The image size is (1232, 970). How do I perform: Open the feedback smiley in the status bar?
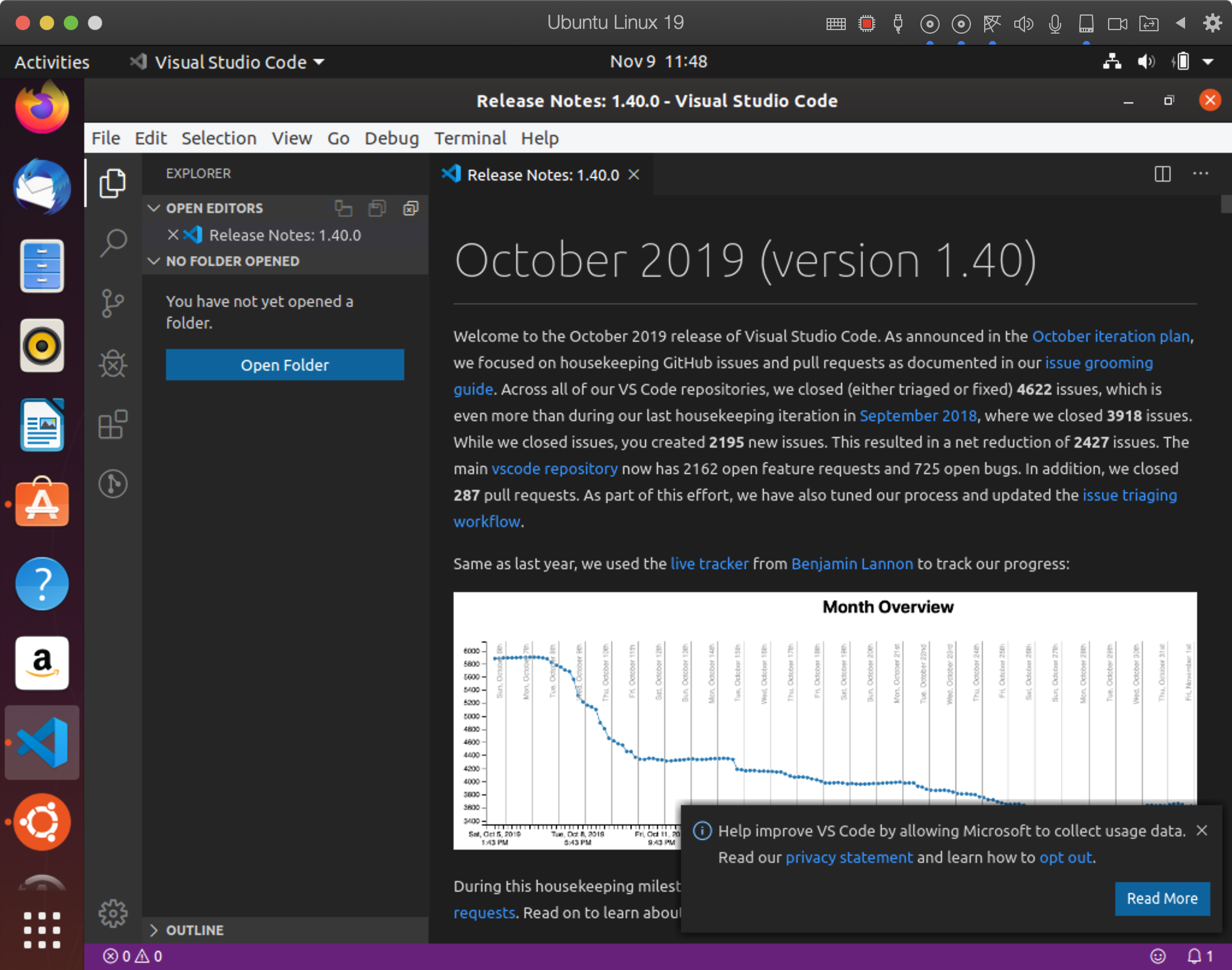(x=1158, y=956)
